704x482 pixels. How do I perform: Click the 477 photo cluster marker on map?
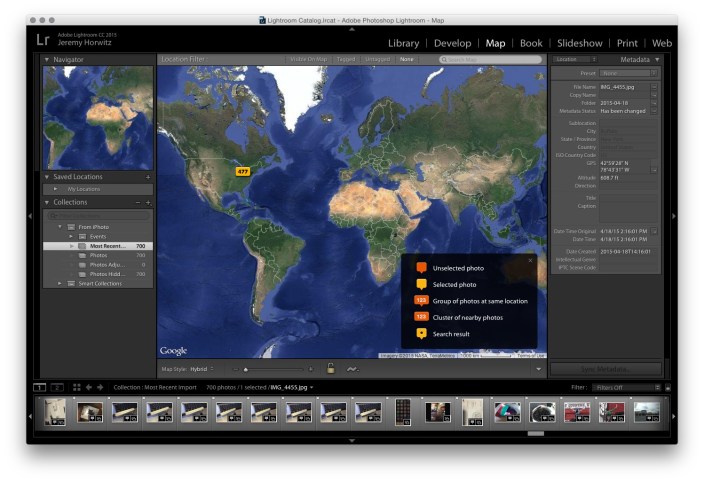(x=242, y=171)
